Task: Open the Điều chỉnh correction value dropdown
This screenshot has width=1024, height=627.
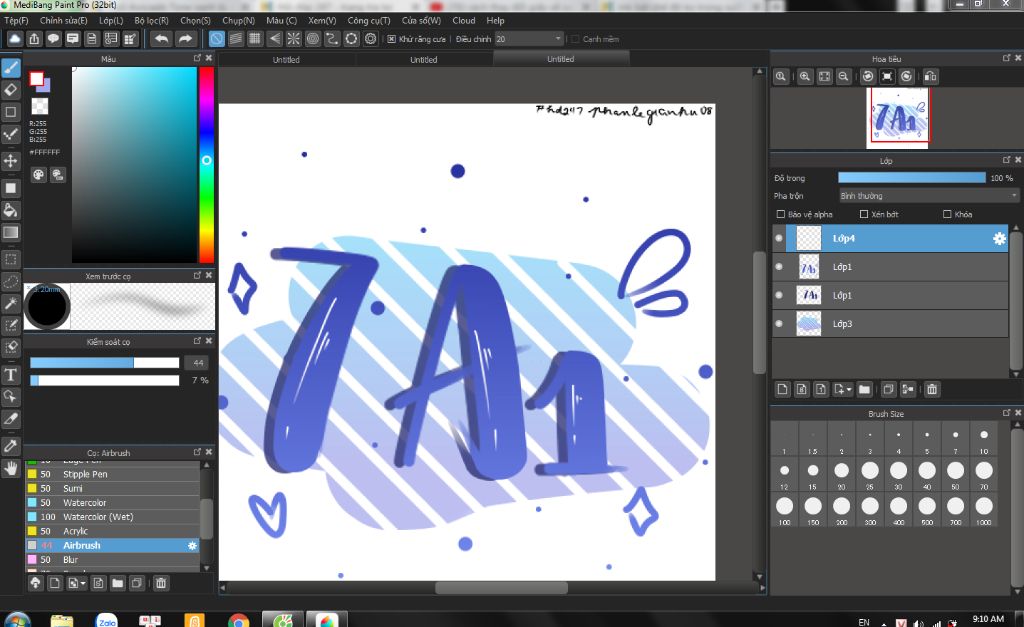Action: tap(528, 39)
